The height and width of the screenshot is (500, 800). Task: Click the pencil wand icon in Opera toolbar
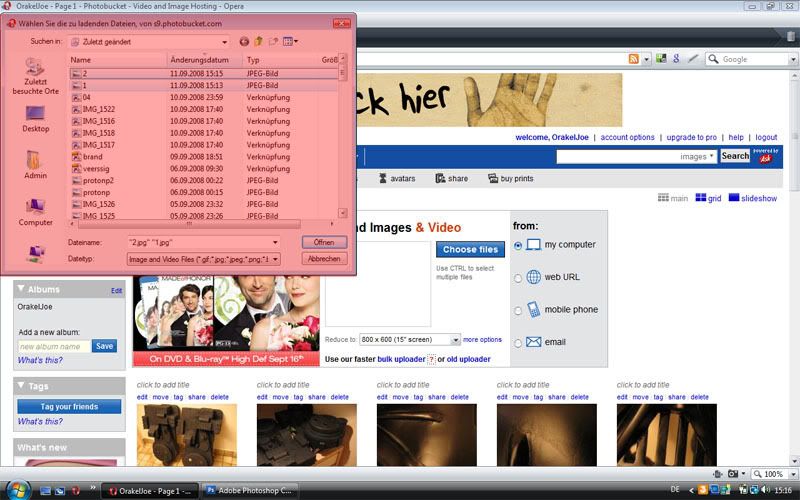click(692, 59)
